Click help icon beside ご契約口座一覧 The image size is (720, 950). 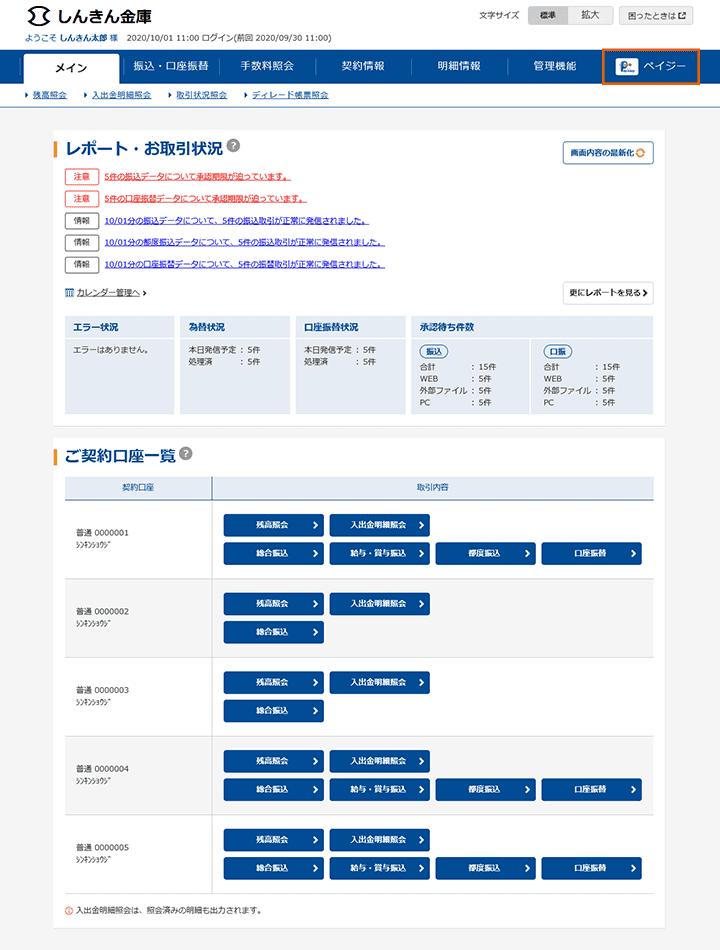(186, 454)
